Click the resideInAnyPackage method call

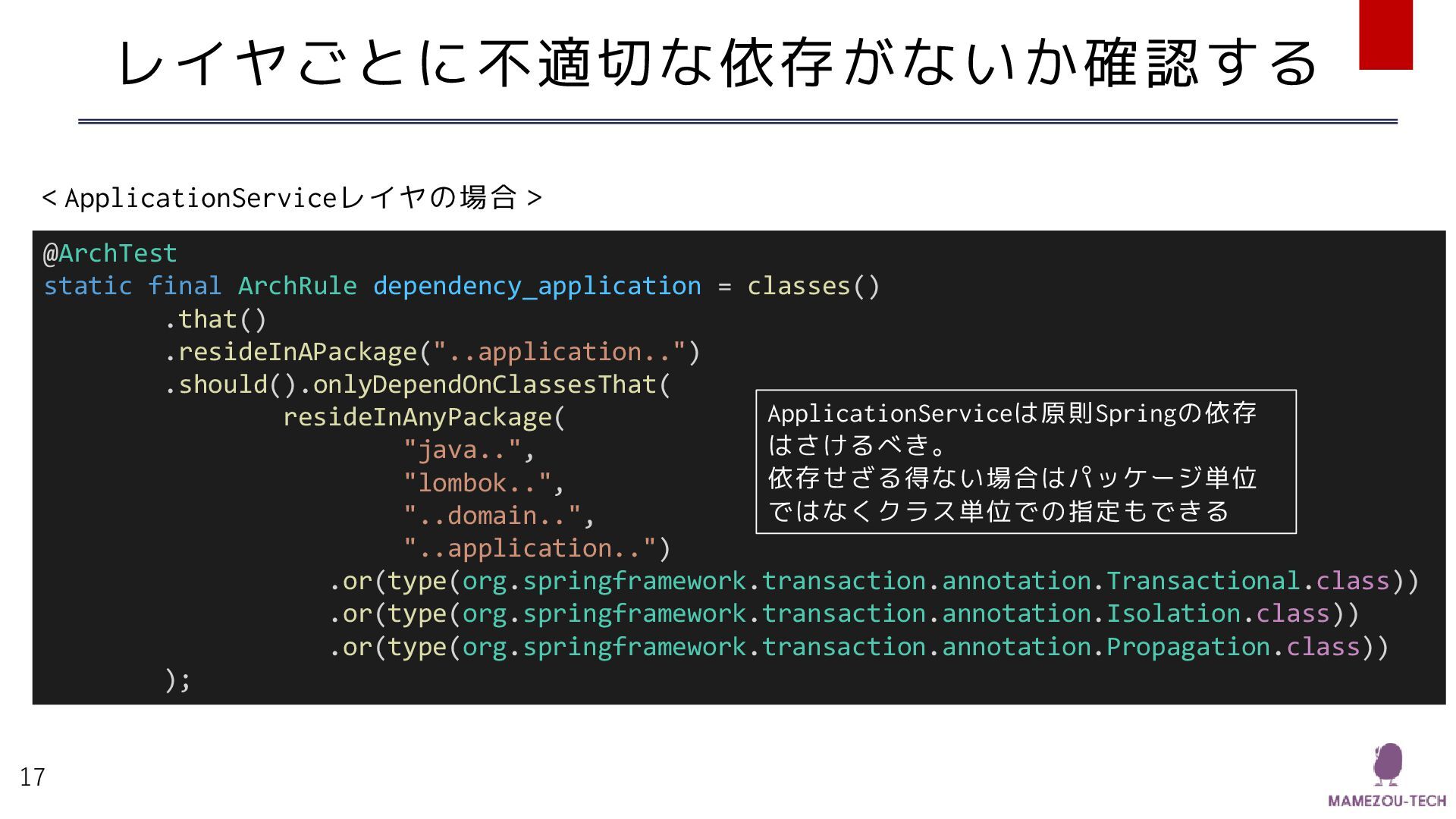(417, 417)
